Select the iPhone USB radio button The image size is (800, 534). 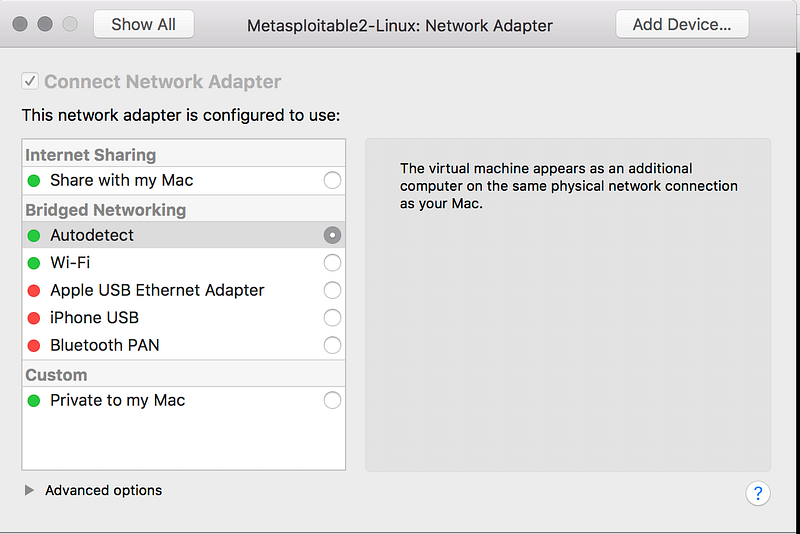(332, 318)
